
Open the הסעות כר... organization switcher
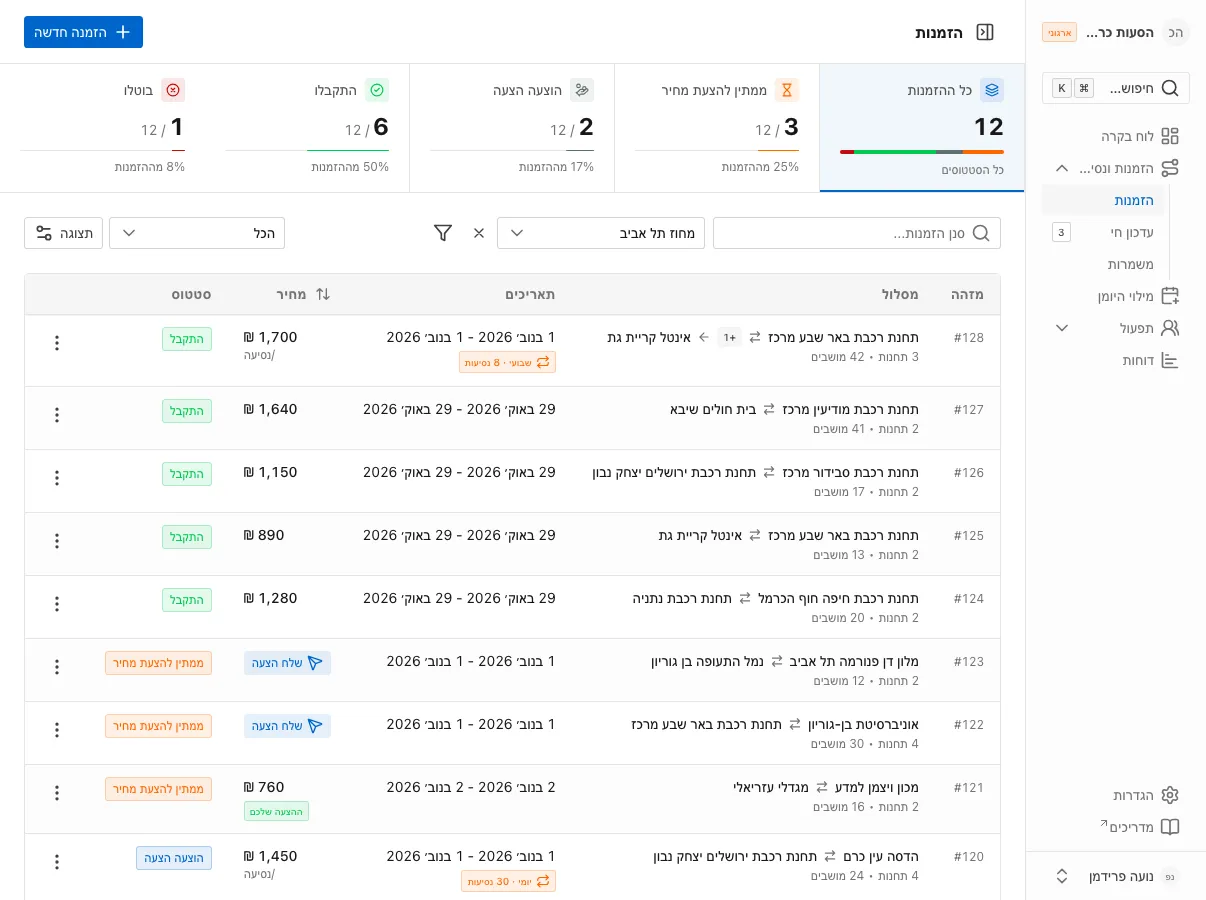(x=1116, y=32)
